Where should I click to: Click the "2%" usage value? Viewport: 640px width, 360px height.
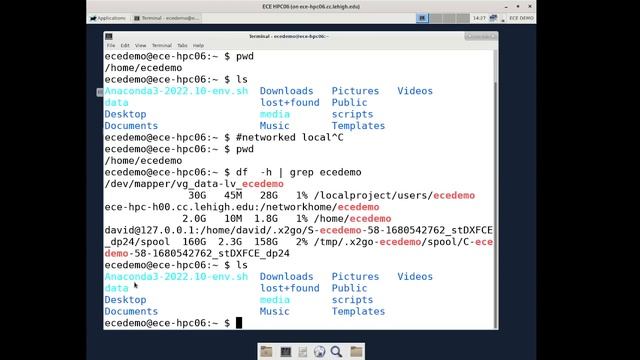point(302,242)
